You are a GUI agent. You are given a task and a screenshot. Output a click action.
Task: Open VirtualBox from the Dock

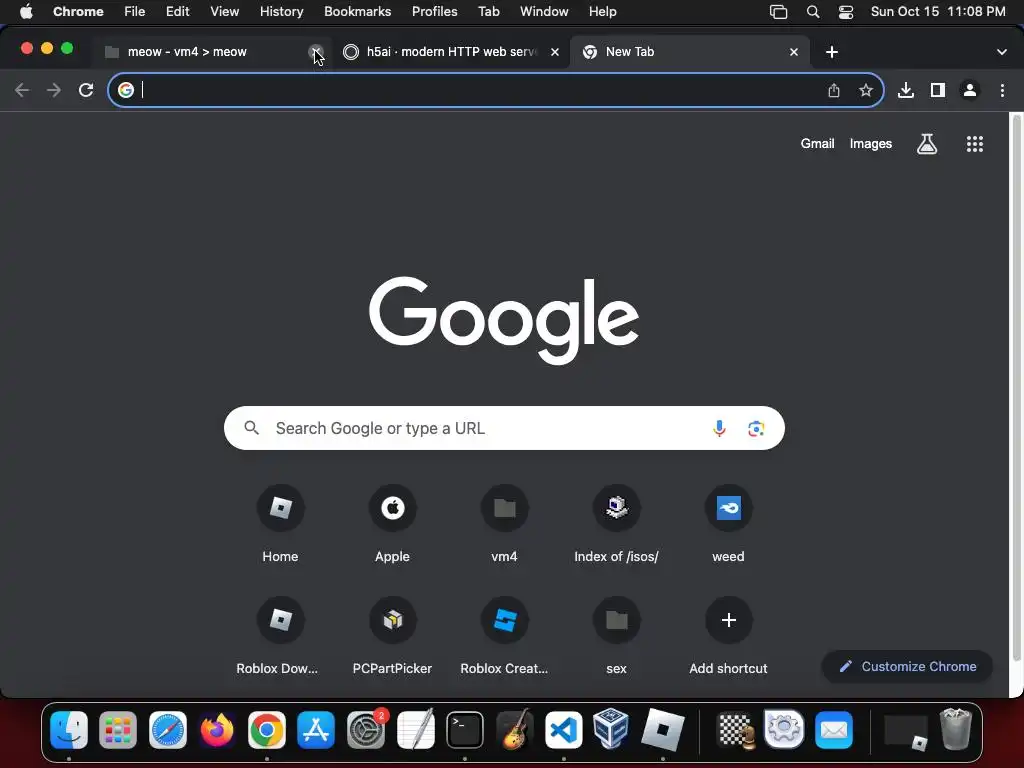[x=611, y=729]
